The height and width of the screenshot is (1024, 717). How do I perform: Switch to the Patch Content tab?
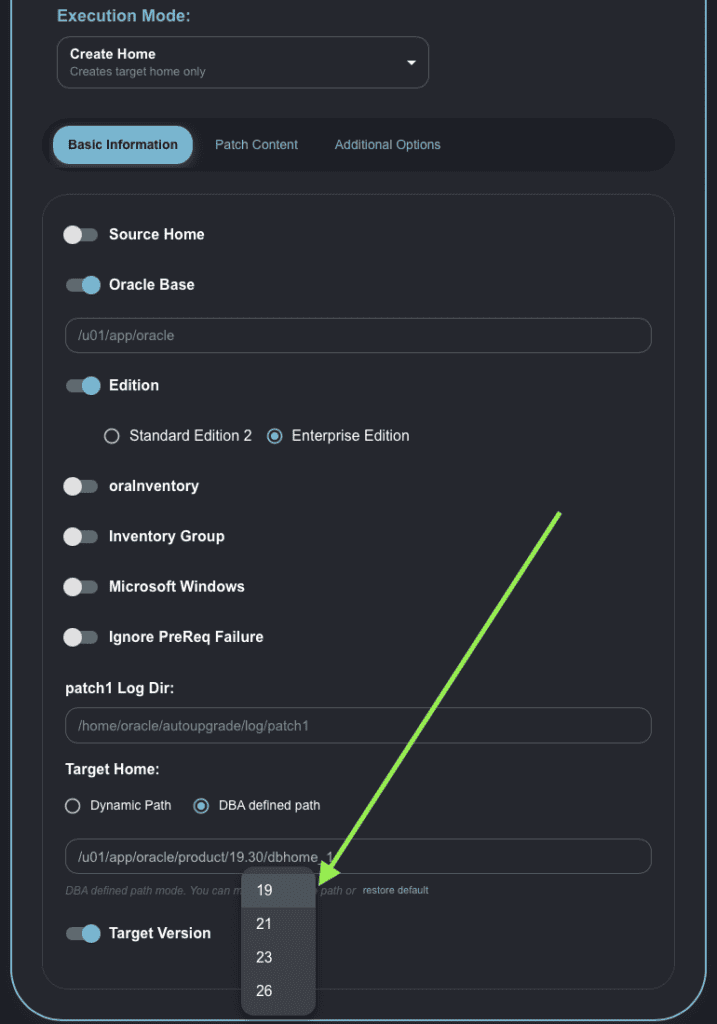click(256, 145)
